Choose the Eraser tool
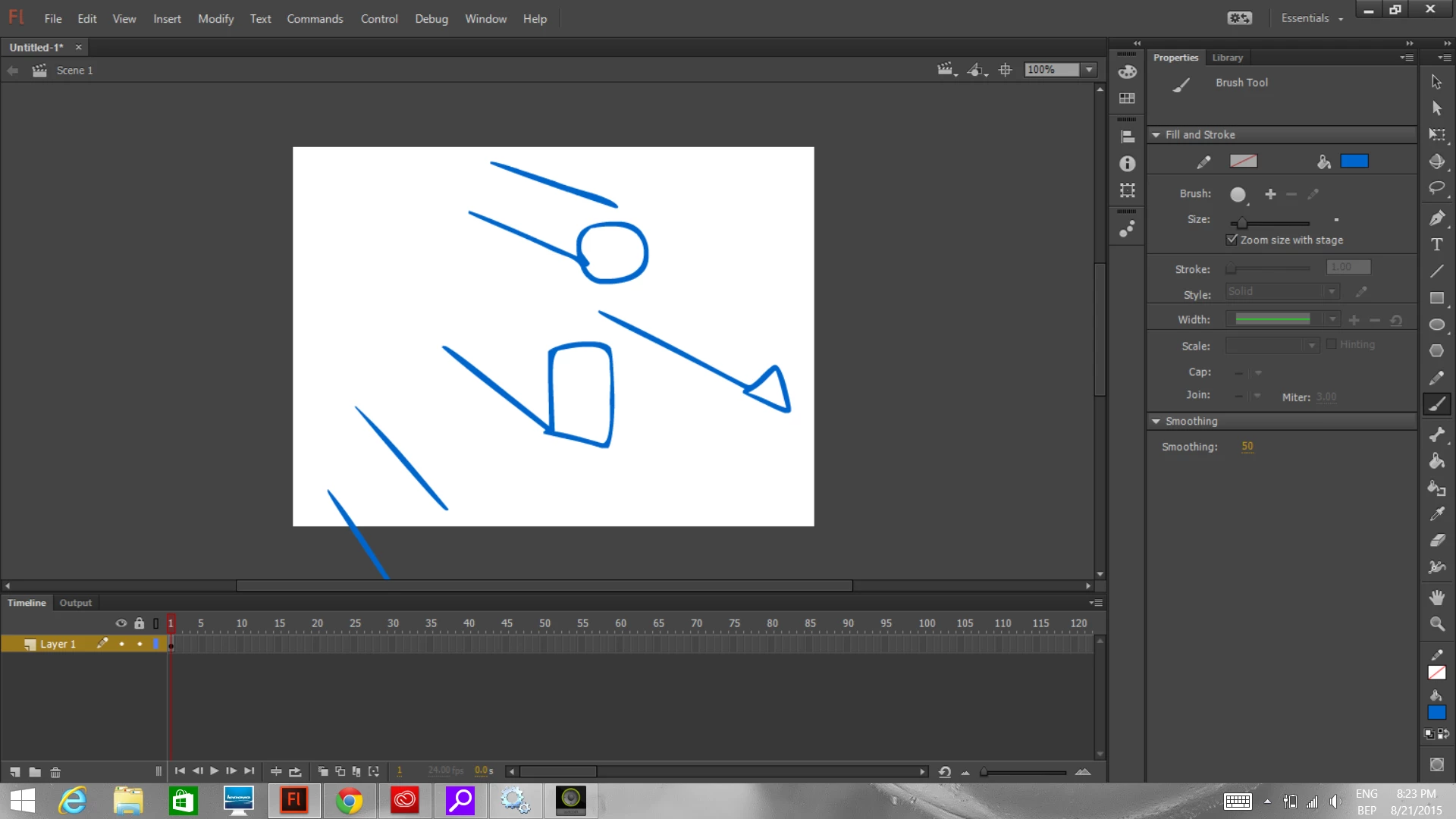This screenshot has height=819, width=1456. click(1436, 541)
